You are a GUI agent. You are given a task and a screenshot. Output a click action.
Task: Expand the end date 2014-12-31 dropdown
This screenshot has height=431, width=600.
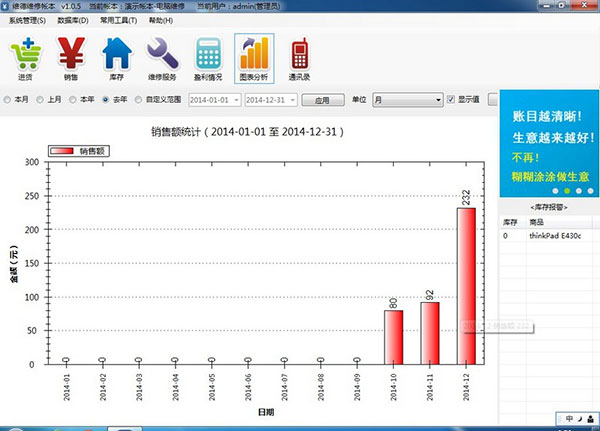coord(293,100)
